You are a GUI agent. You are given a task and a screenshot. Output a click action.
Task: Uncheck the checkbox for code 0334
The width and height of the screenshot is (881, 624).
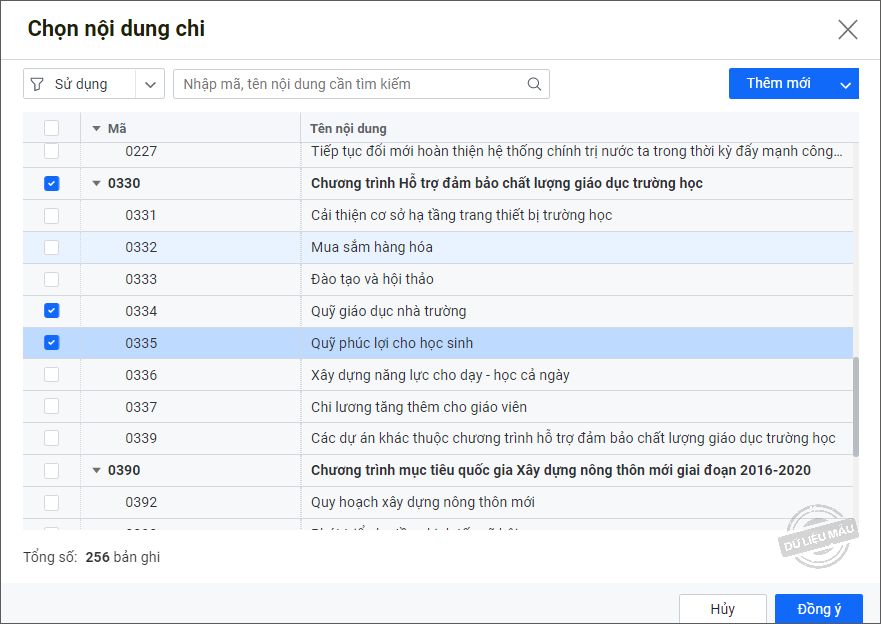tap(52, 311)
